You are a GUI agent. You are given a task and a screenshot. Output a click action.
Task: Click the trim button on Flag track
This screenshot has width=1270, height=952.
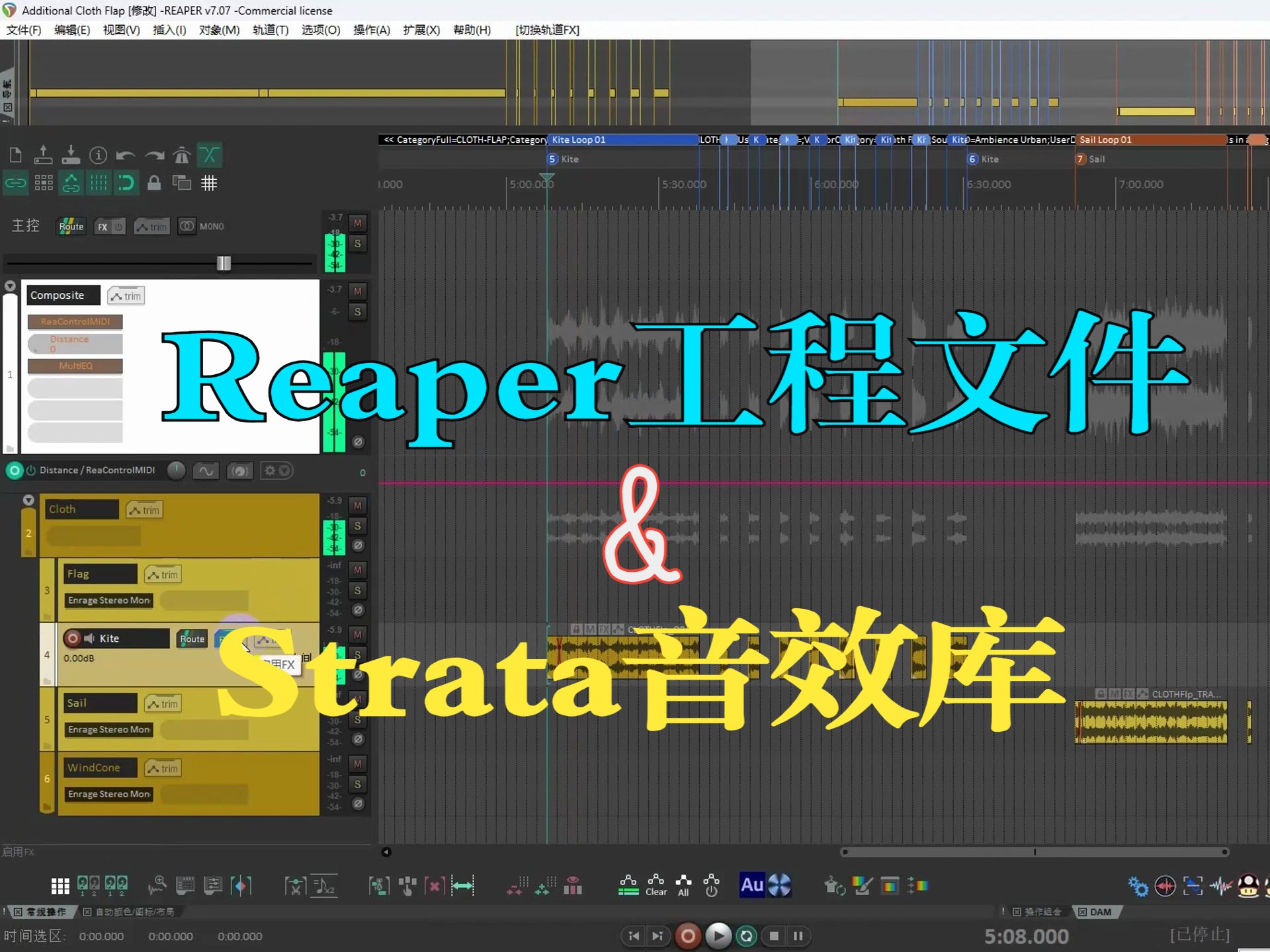click(x=162, y=574)
